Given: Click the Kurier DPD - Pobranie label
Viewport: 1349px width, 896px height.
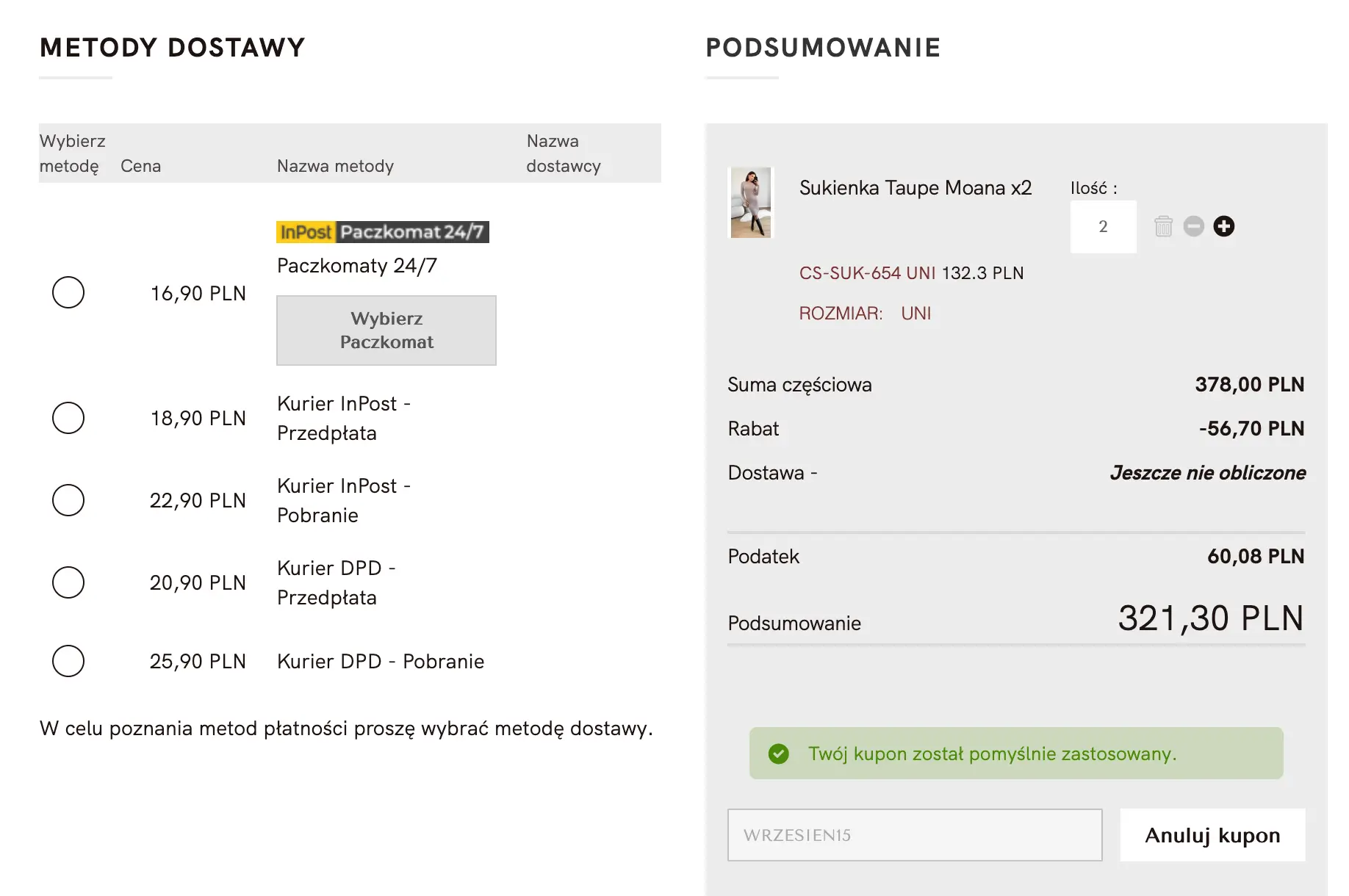Looking at the screenshot, I should (381, 662).
